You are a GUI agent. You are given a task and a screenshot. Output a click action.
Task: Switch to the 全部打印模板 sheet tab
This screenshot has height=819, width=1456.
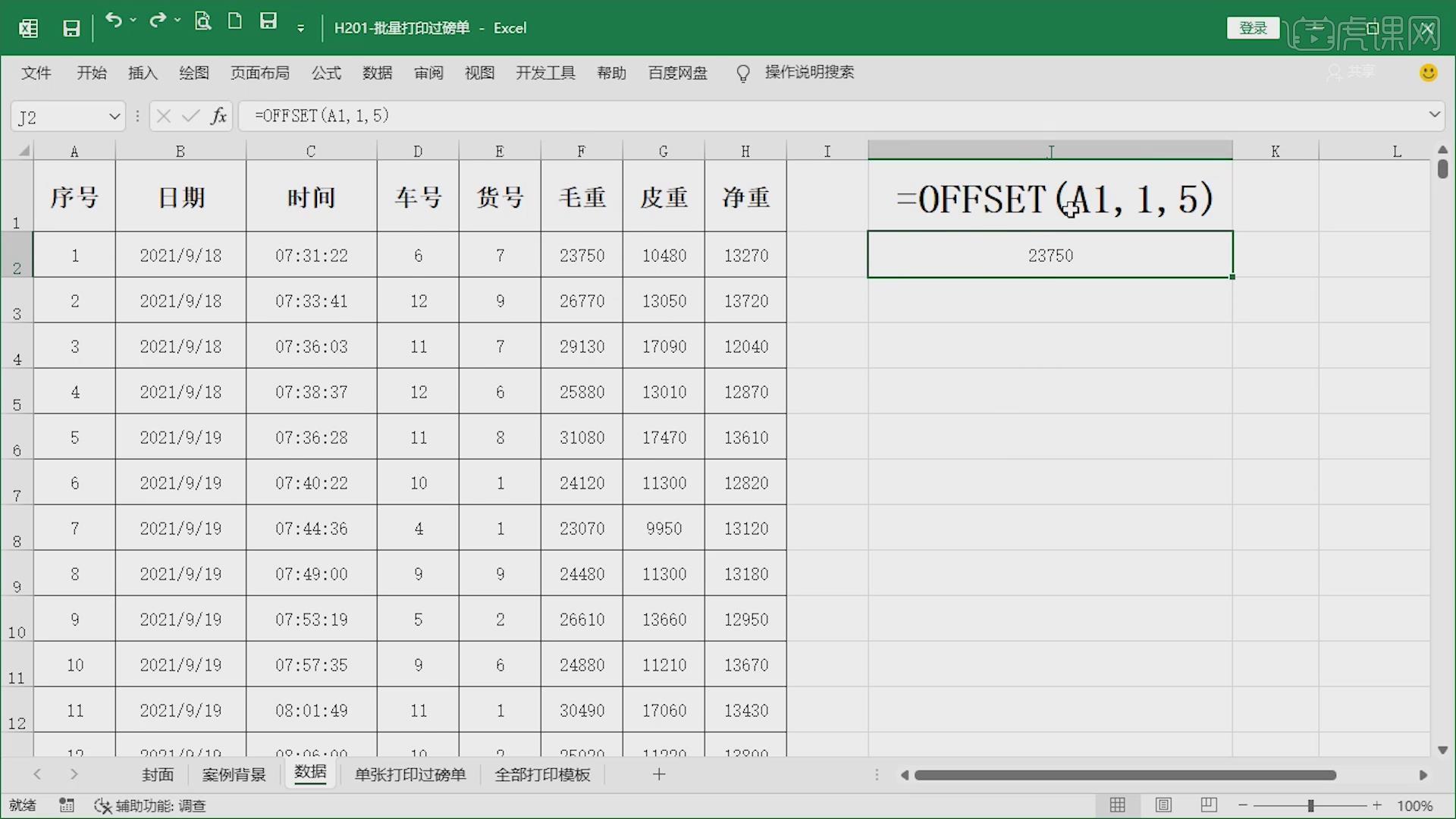(542, 774)
